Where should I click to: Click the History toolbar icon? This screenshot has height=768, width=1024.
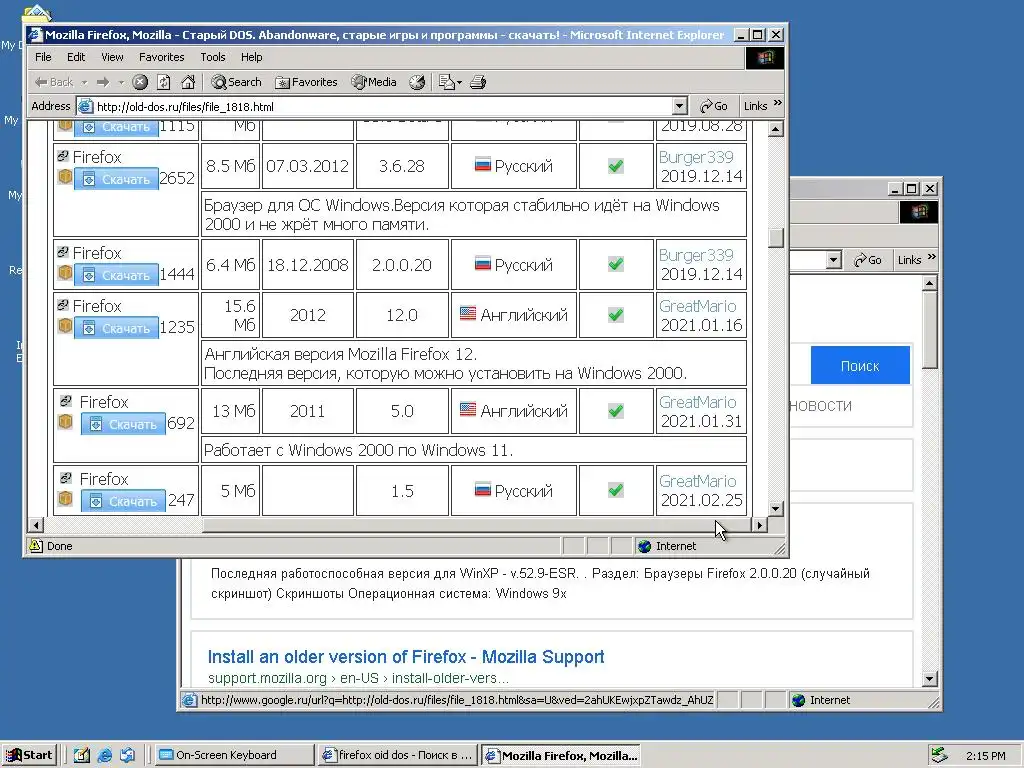417,82
